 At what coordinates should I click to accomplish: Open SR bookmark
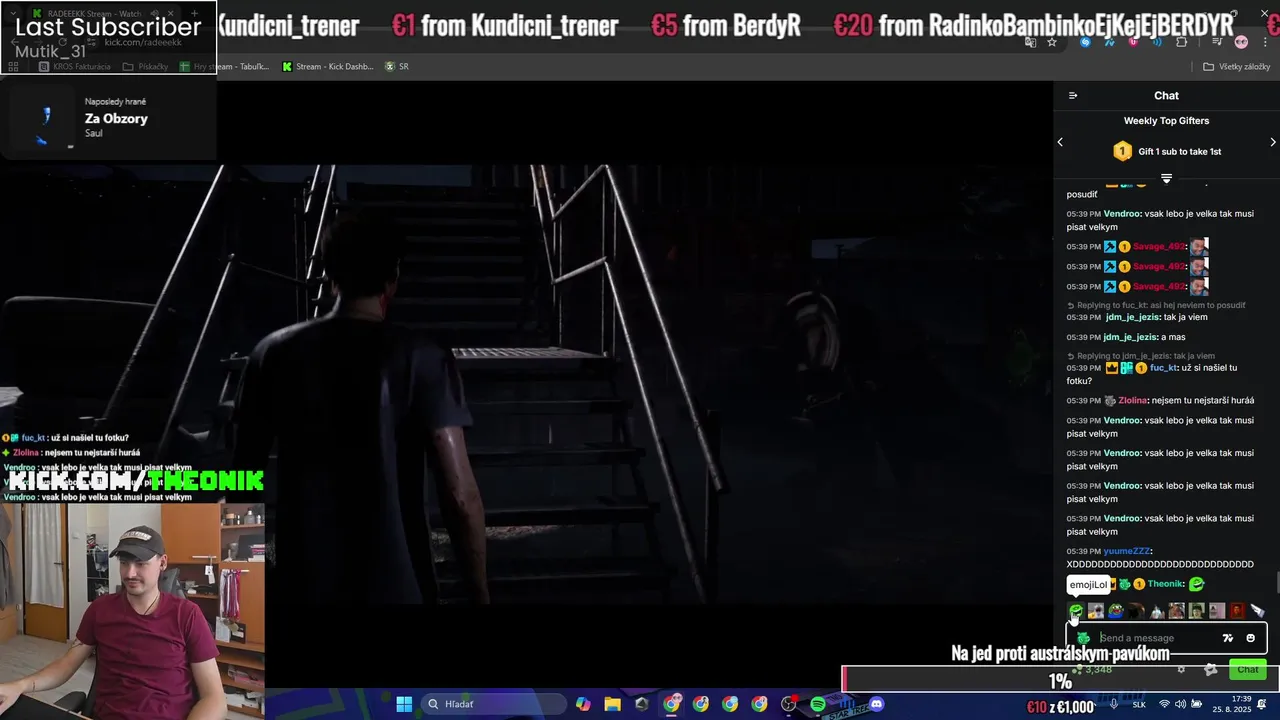click(397, 67)
